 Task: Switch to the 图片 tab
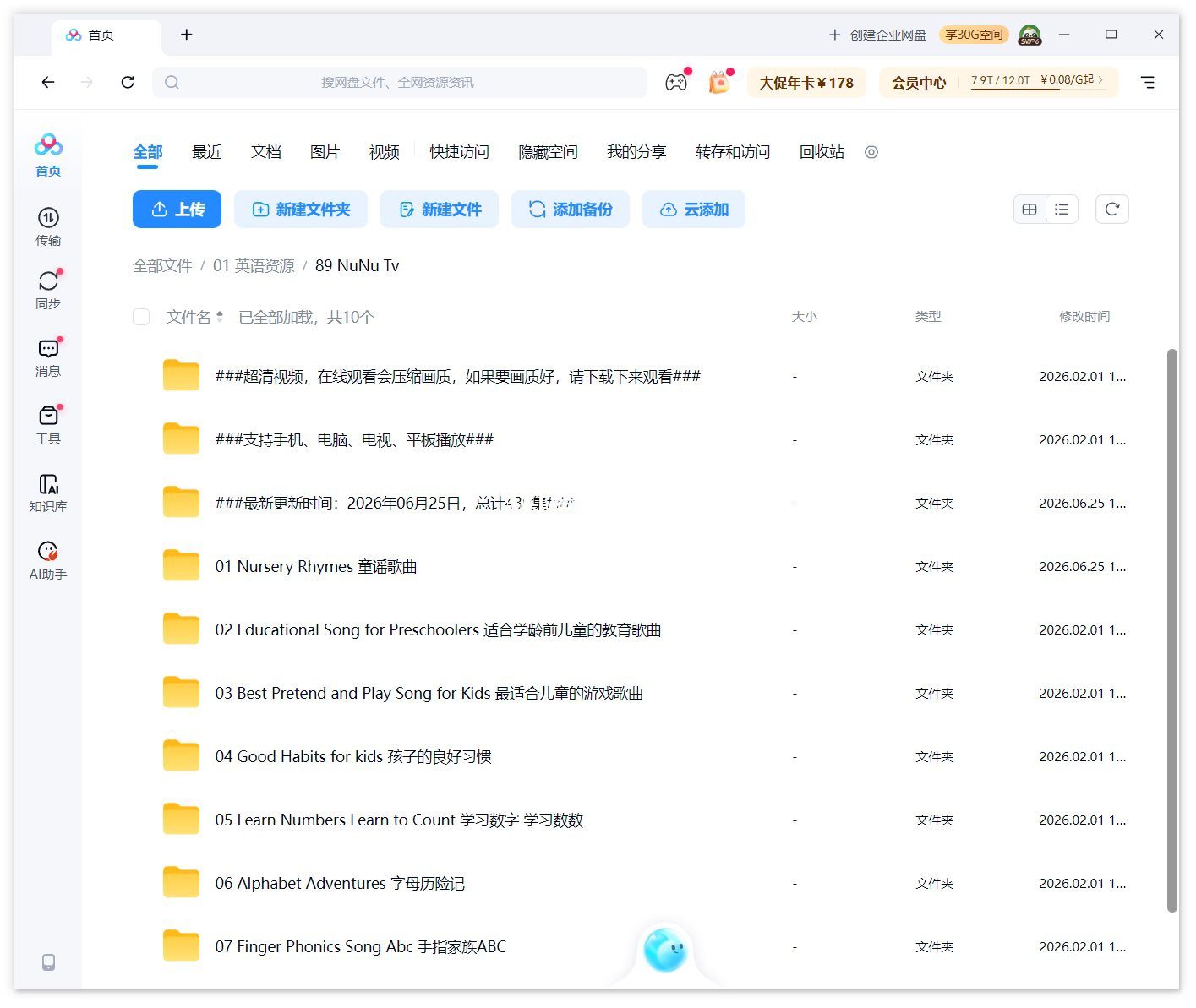[325, 152]
